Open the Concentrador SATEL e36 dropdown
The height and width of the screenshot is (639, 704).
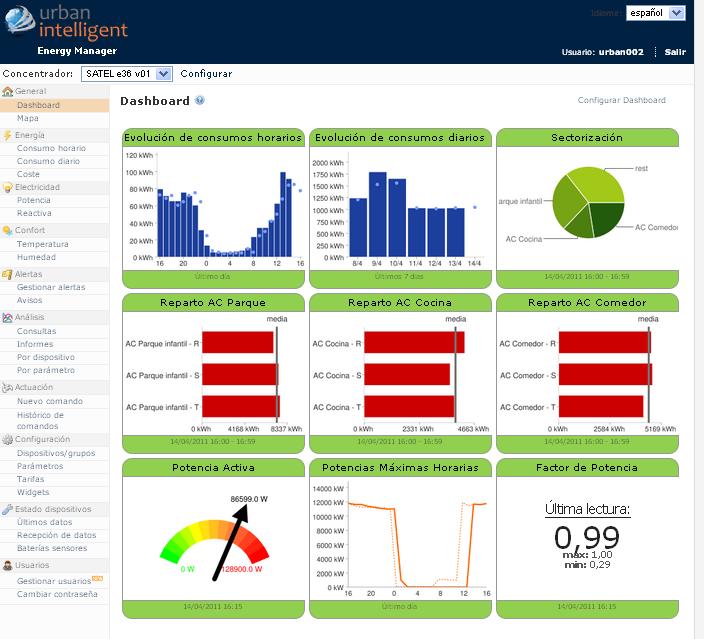click(x=128, y=74)
